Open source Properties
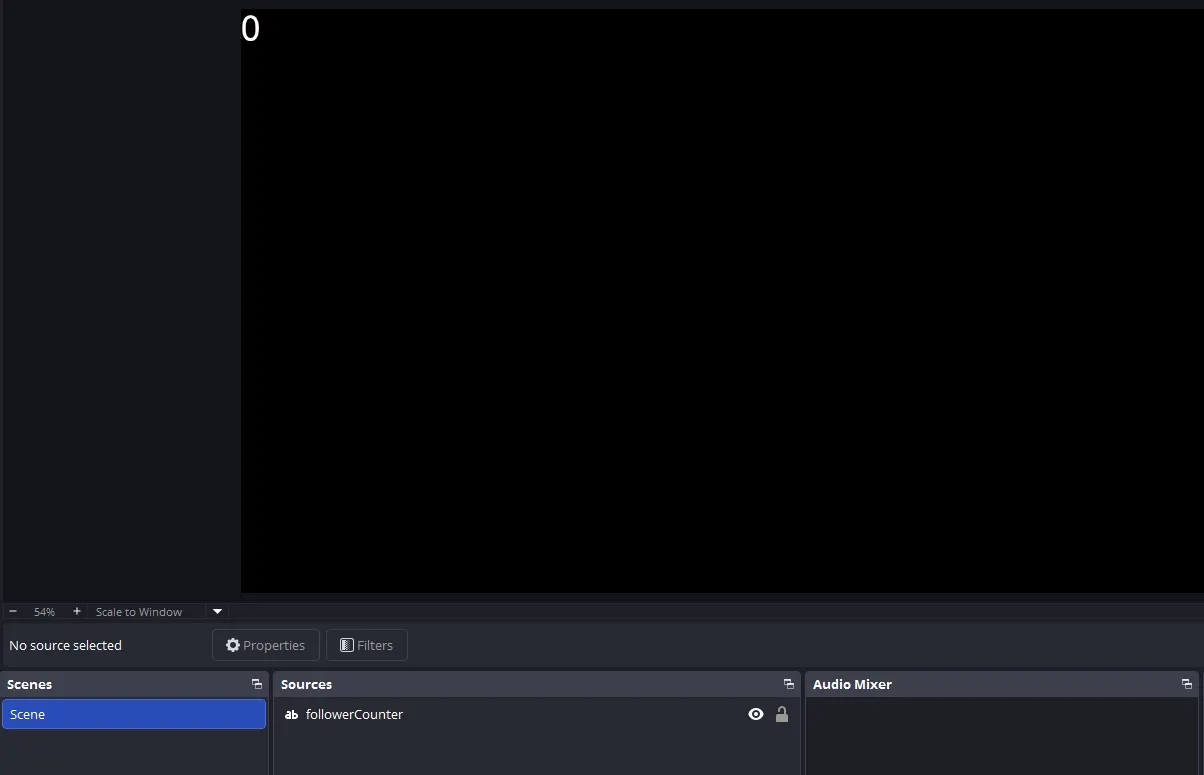 (265, 645)
